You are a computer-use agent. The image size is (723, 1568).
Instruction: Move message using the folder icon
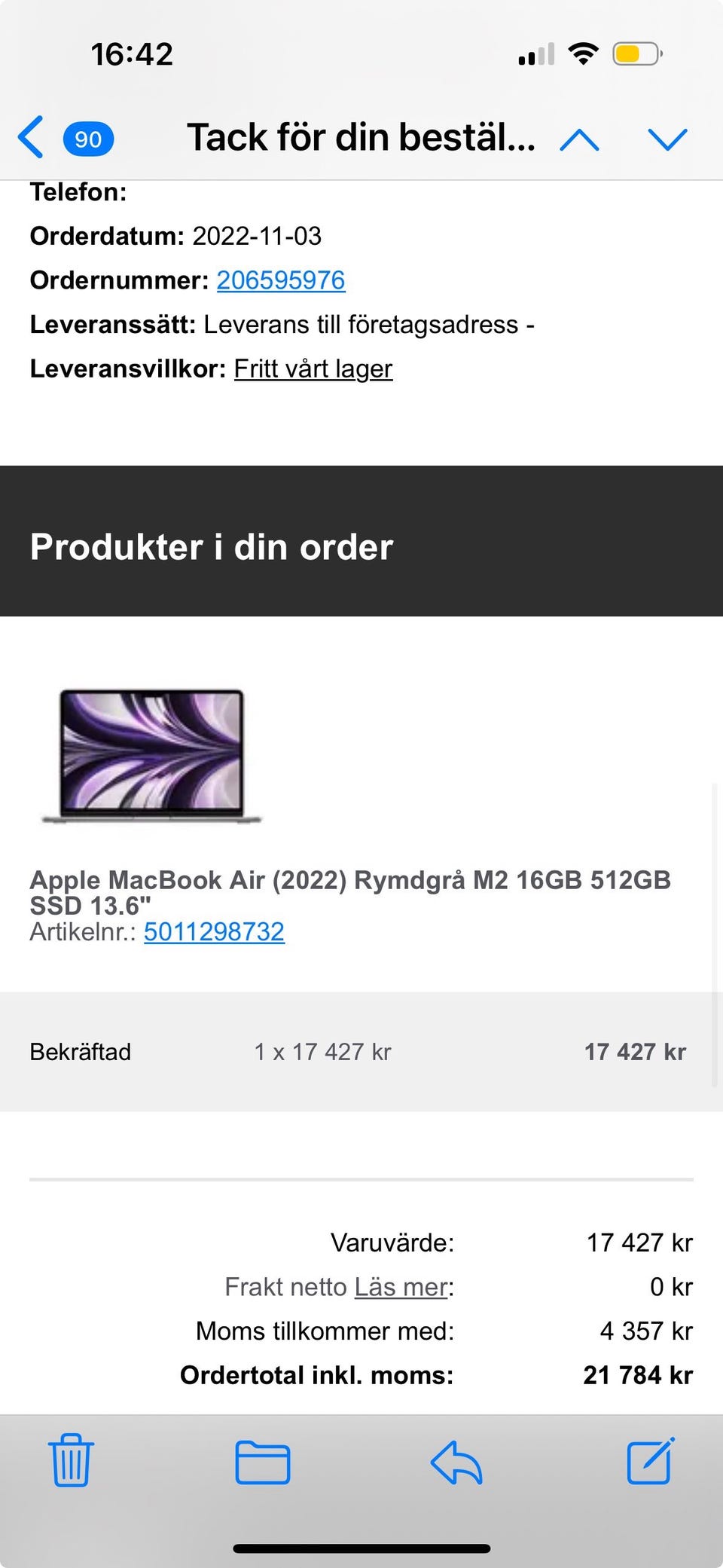[x=262, y=1462]
